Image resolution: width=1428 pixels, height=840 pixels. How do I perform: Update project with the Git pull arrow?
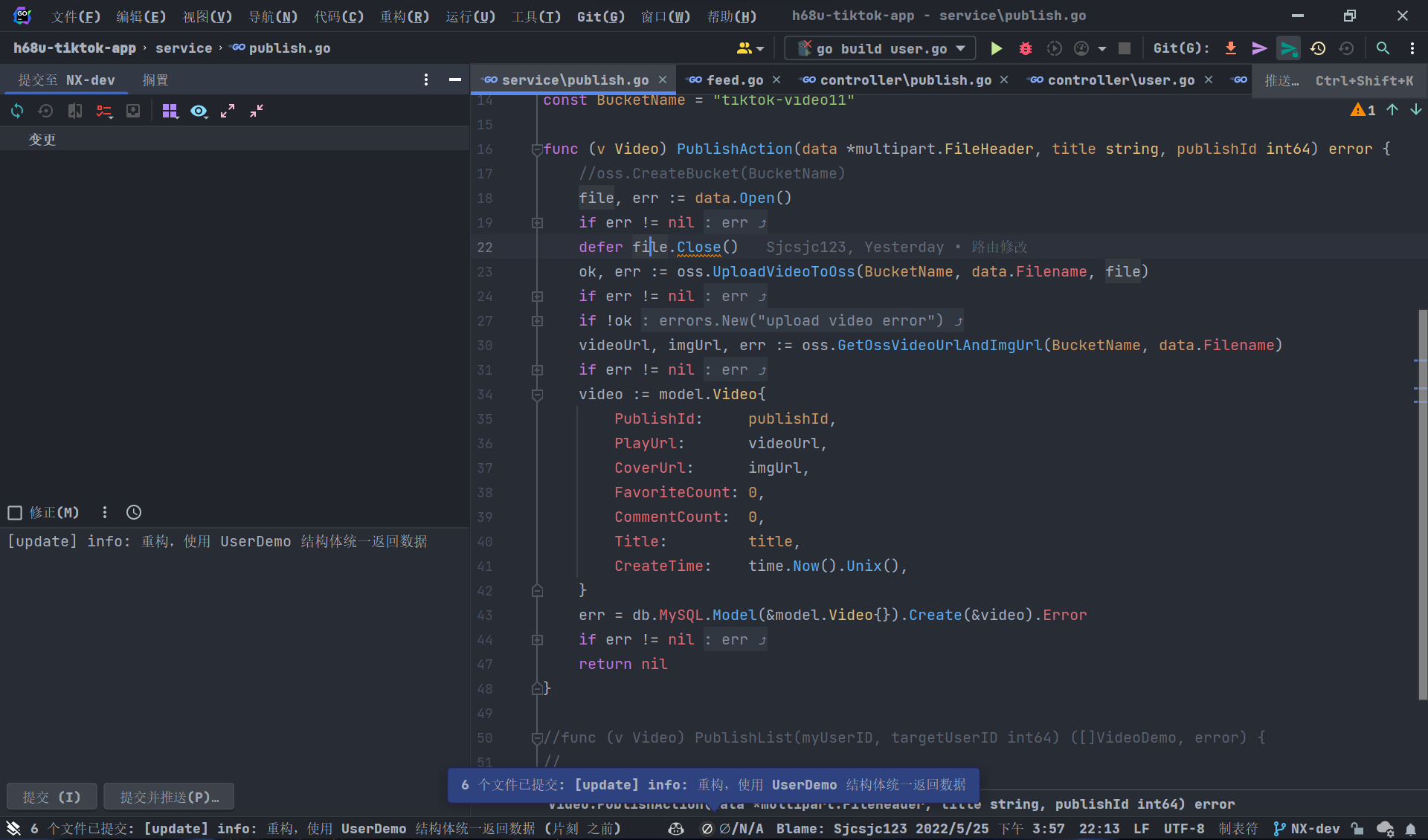(1231, 48)
